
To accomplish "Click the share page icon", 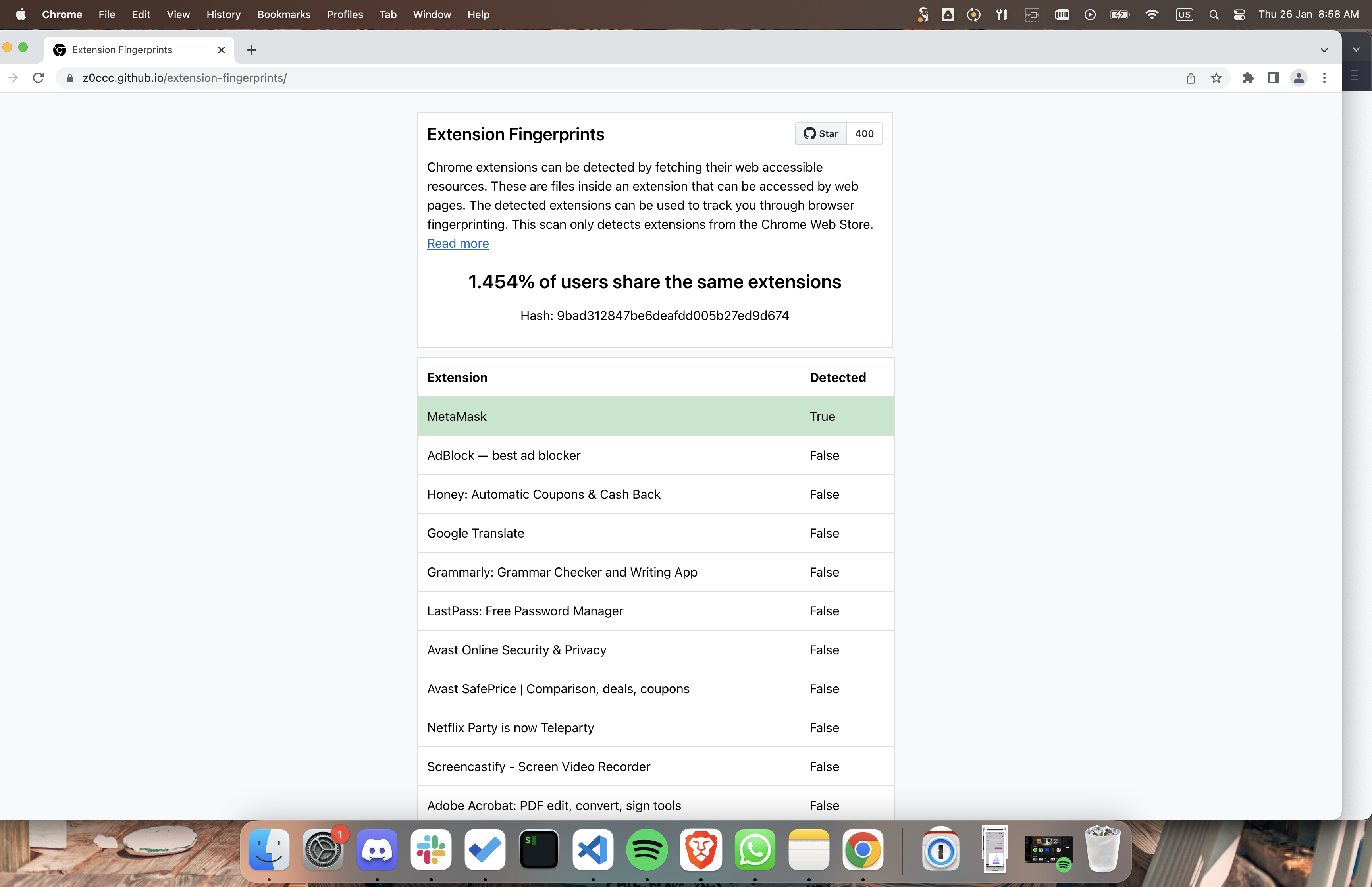I will pyautogui.click(x=1191, y=78).
